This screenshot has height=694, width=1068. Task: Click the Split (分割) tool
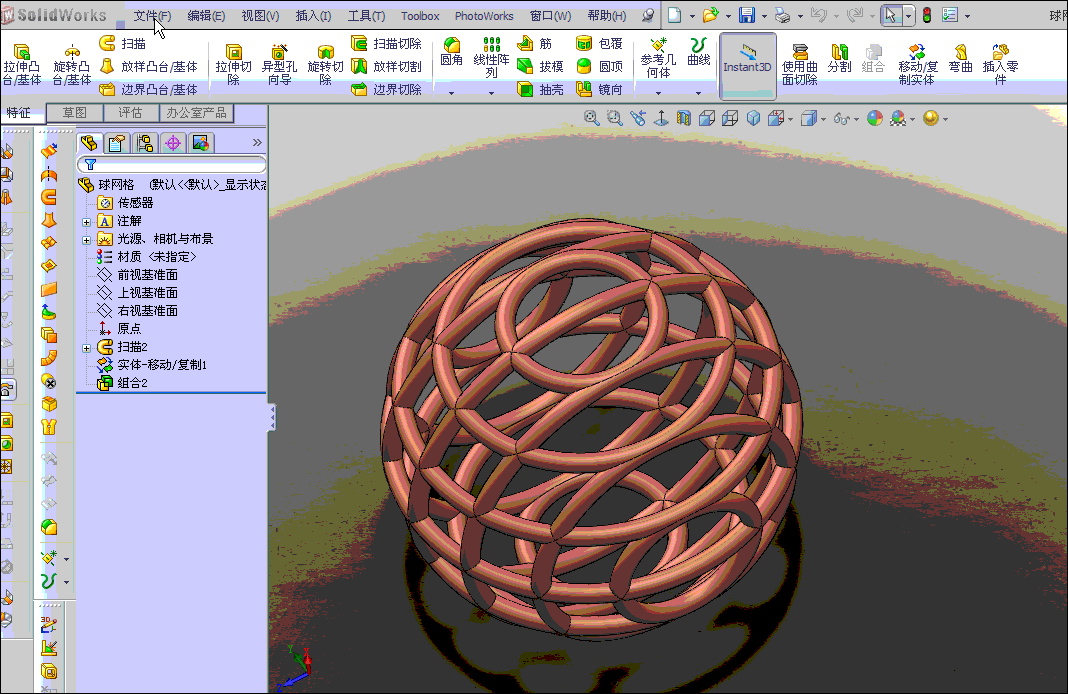[x=839, y=59]
